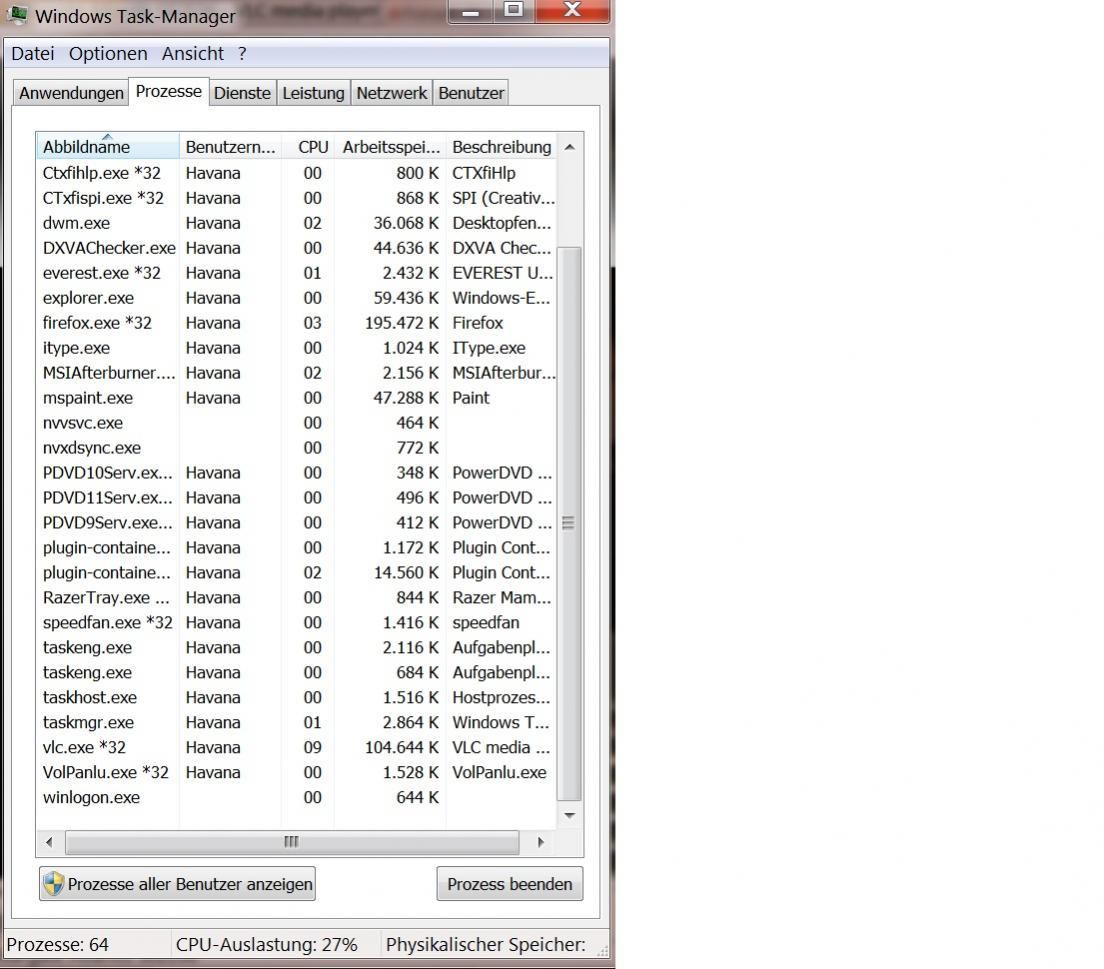Select the CTxfispi.exe *32 process

coord(296,198)
